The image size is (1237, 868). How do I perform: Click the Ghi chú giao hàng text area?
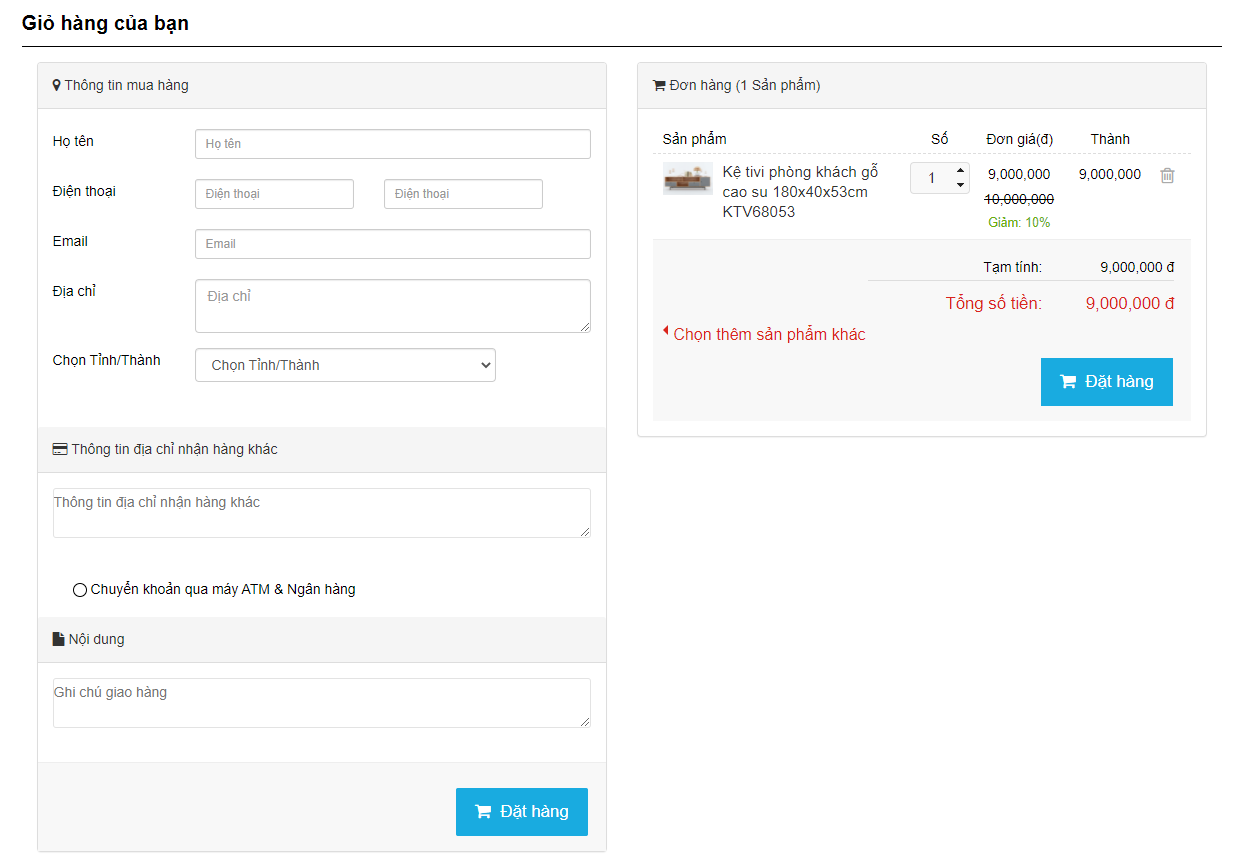coord(321,703)
